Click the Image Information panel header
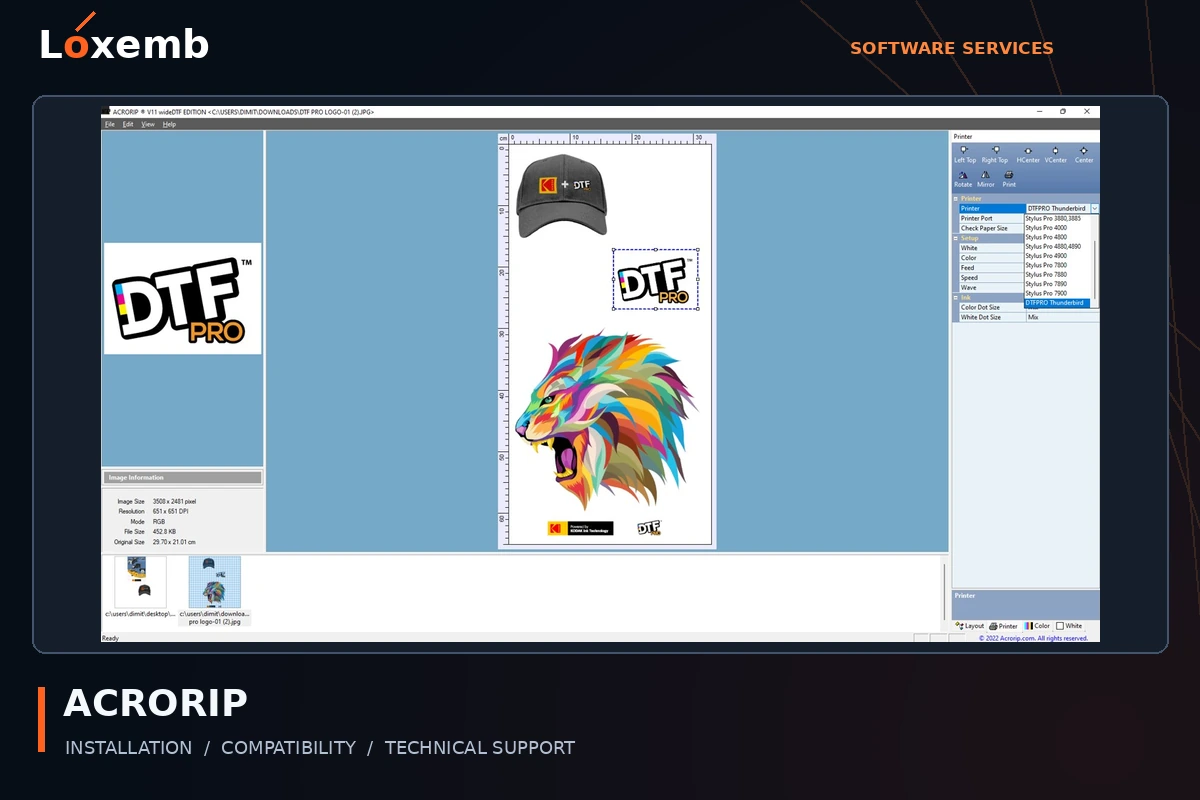The height and width of the screenshot is (800, 1200). (183, 478)
